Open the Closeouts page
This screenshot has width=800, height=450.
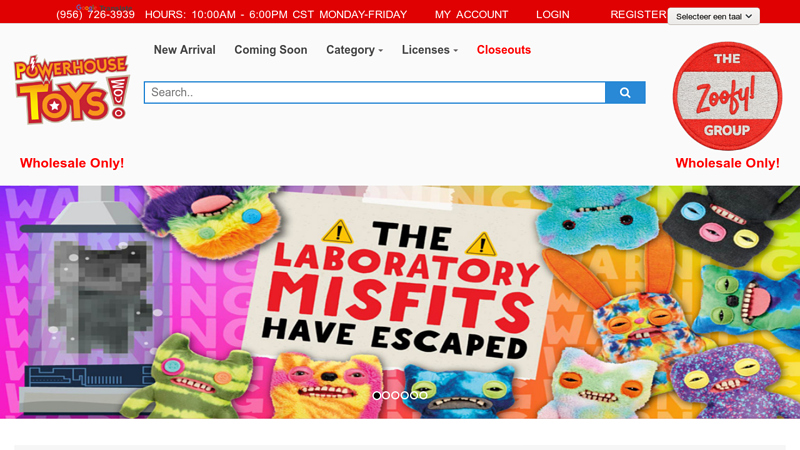504,50
